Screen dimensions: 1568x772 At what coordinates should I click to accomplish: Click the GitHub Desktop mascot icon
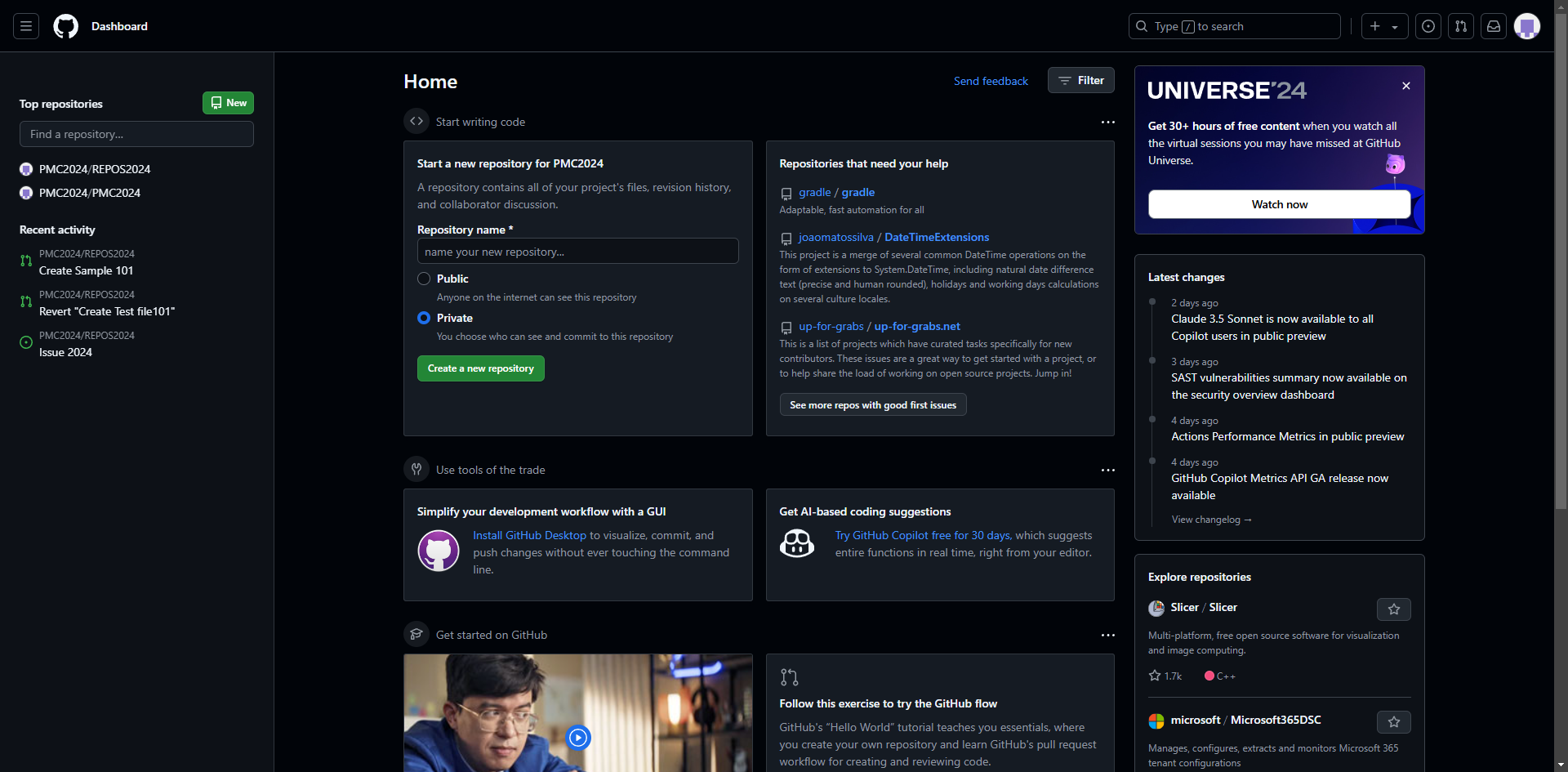click(439, 550)
